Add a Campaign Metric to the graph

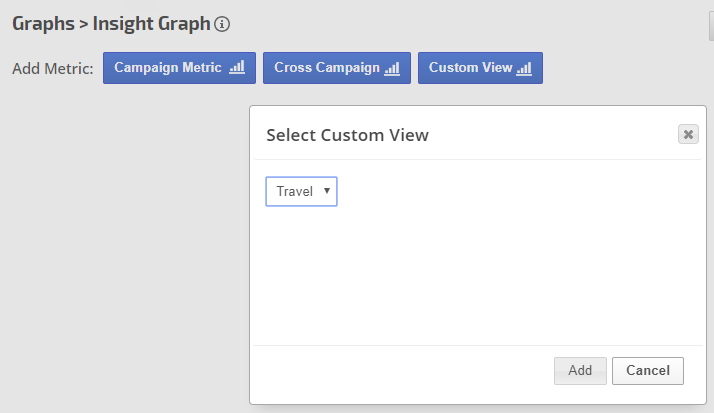click(170, 68)
